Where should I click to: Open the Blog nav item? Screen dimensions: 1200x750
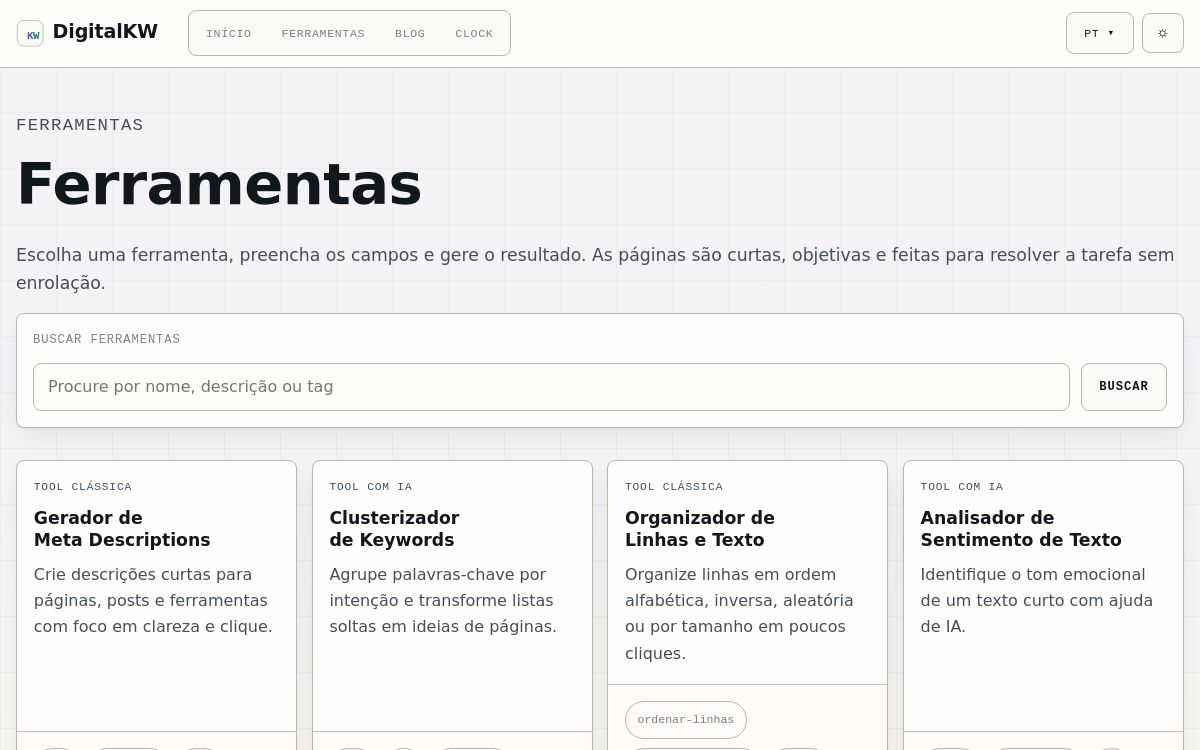(x=410, y=33)
